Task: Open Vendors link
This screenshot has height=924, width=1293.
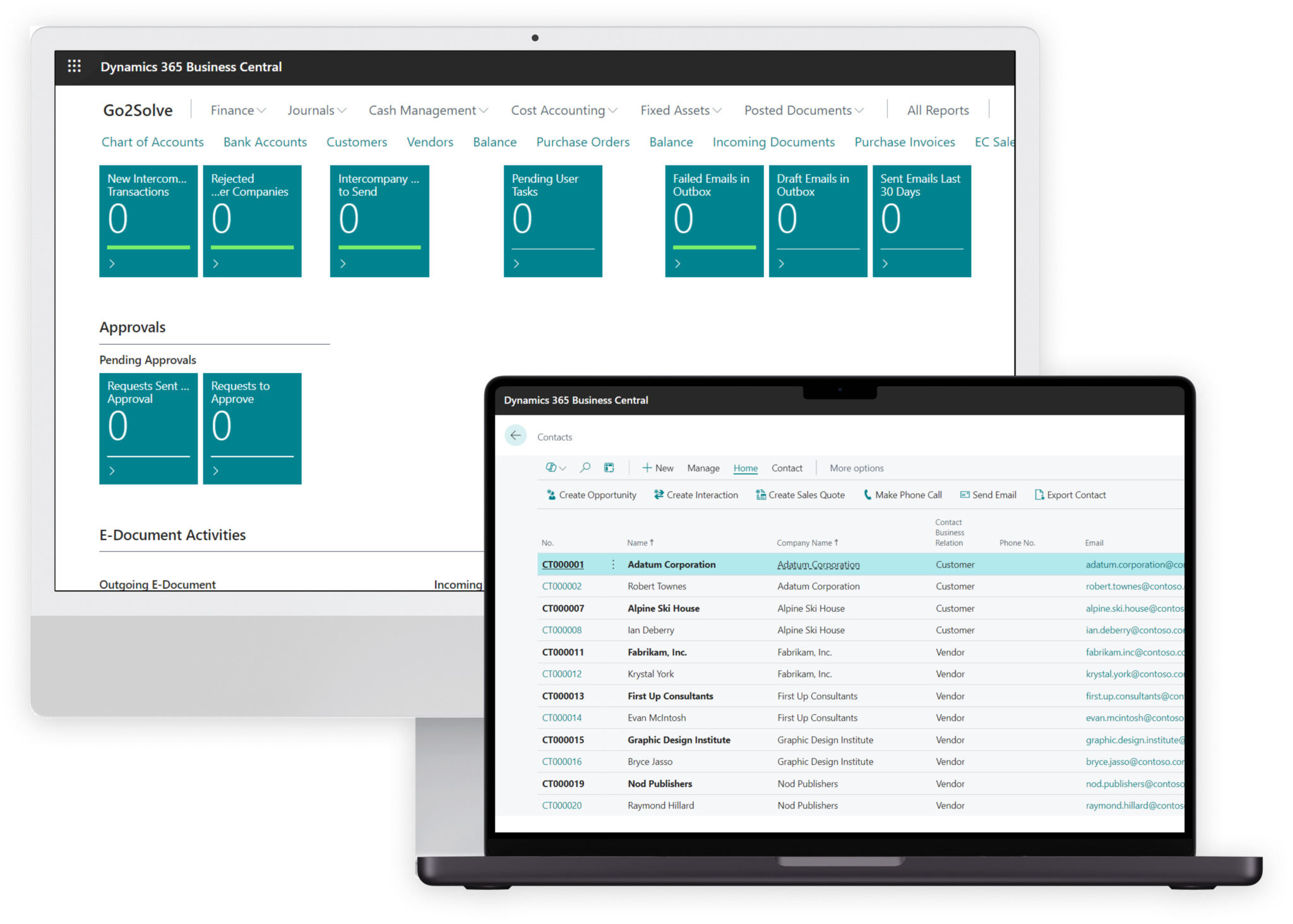Action: point(430,142)
